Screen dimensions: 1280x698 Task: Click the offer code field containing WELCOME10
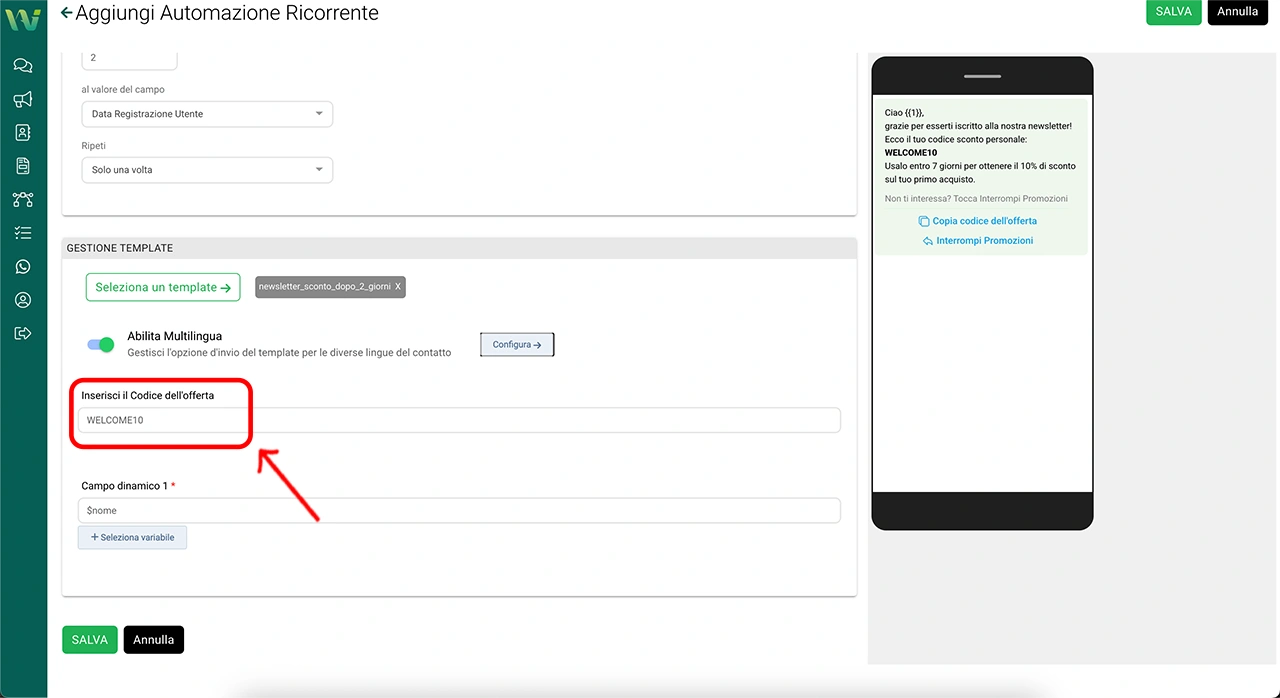click(459, 420)
